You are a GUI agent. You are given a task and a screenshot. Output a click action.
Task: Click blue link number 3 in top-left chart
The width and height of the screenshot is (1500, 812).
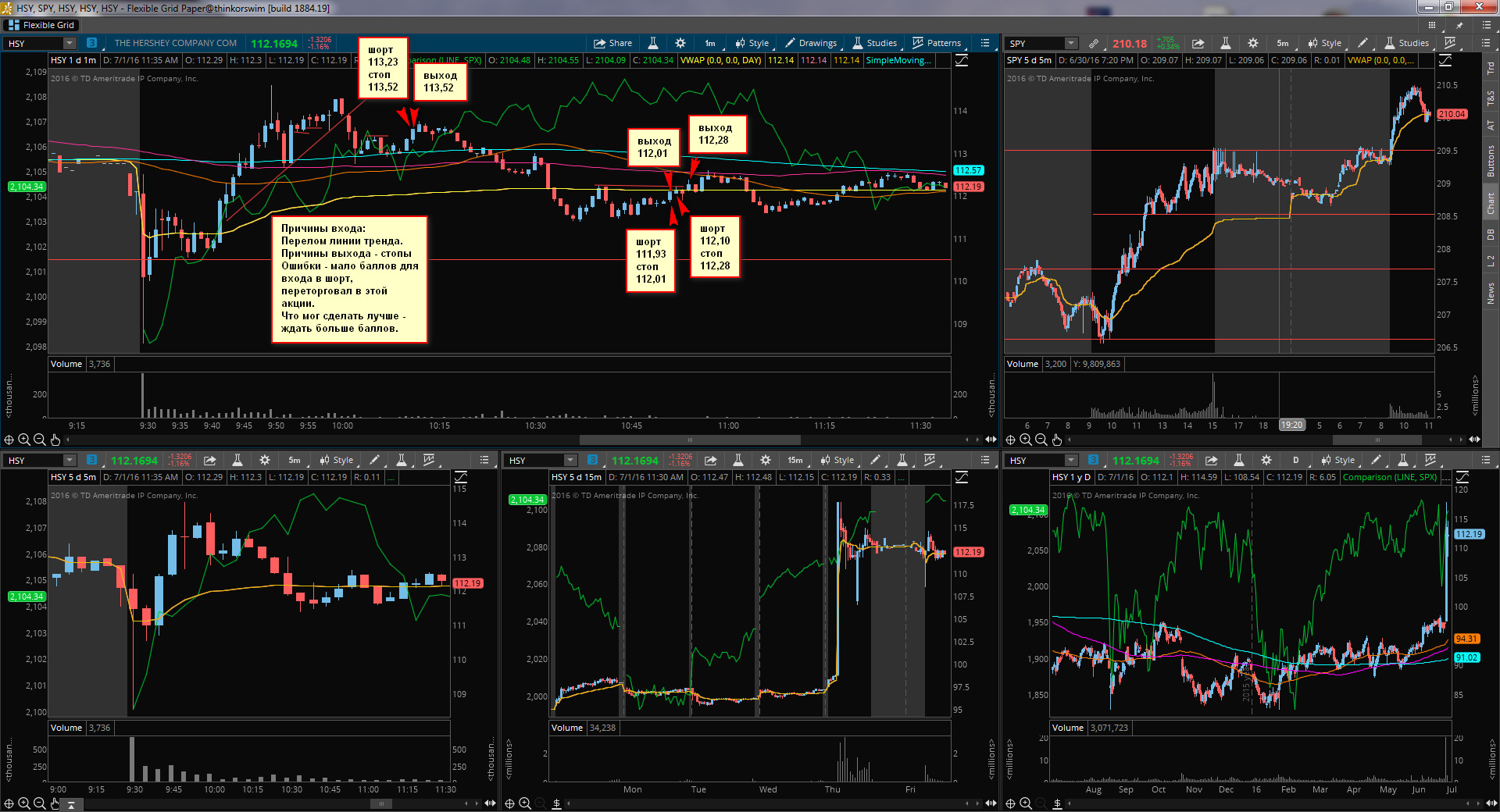click(x=91, y=43)
